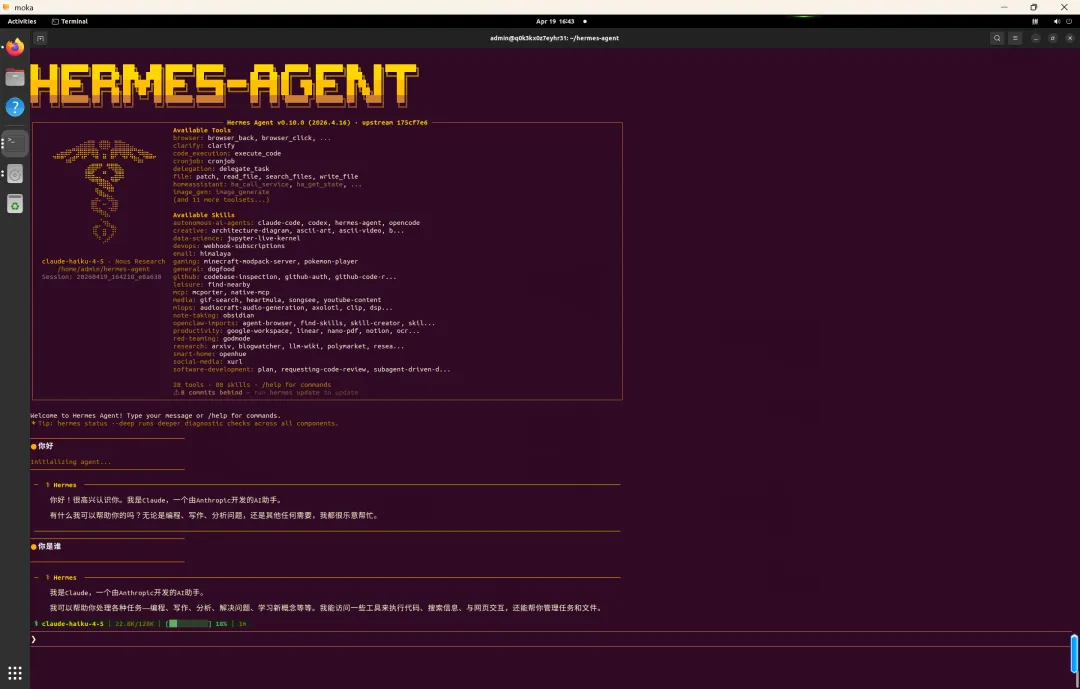The width and height of the screenshot is (1080, 689).
Task: Minimize the terminal window
Action: click(x=1035, y=39)
